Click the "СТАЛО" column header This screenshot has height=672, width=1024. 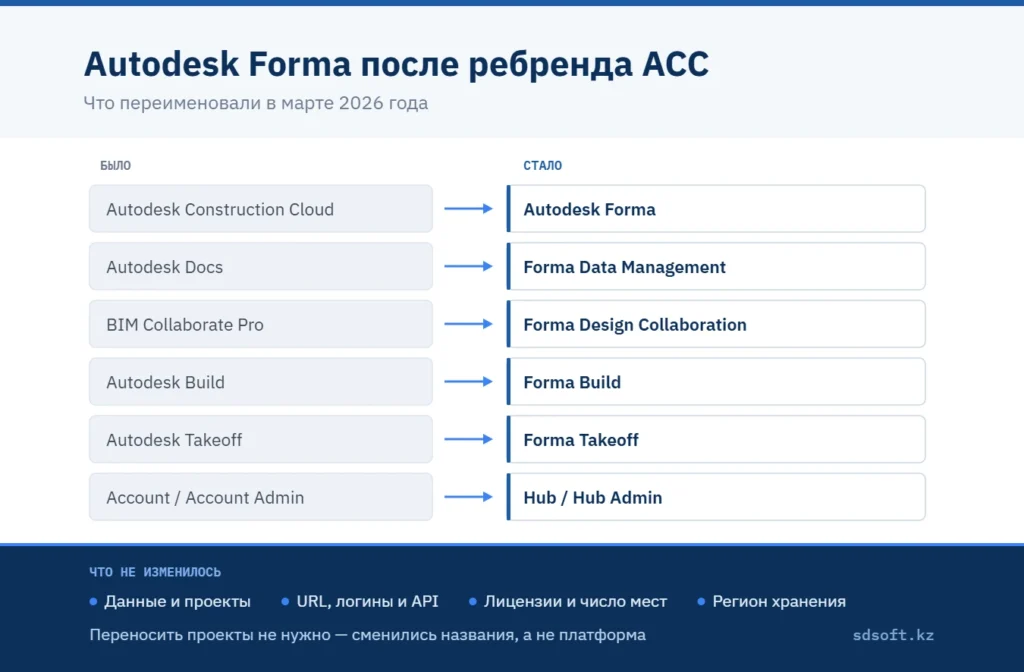[x=542, y=166]
